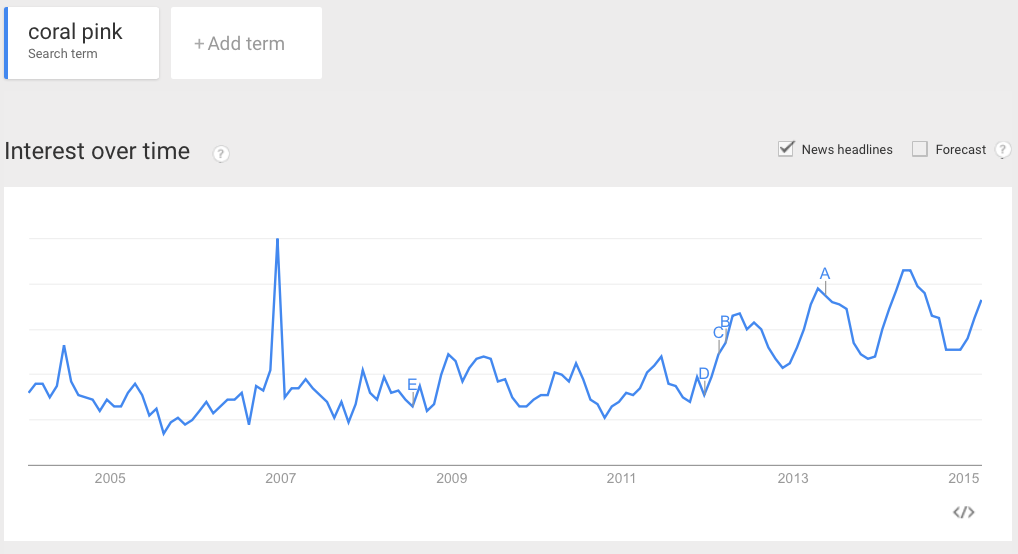Click the 2009 year axis label
The image size is (1018, 554).
pos(451,479)
